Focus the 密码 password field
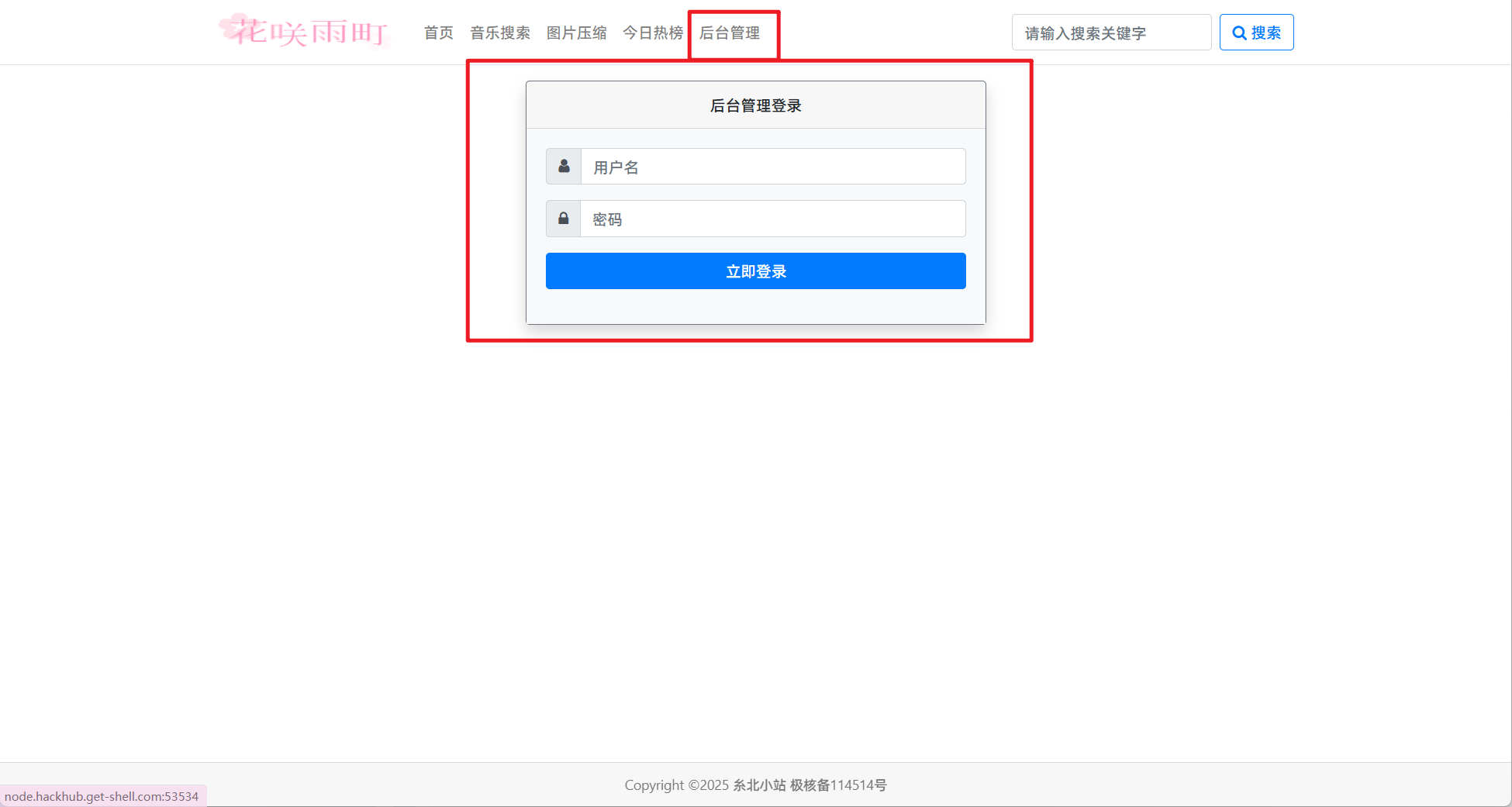This screenshot has height=807, width=1512. (x=772, y=219)
